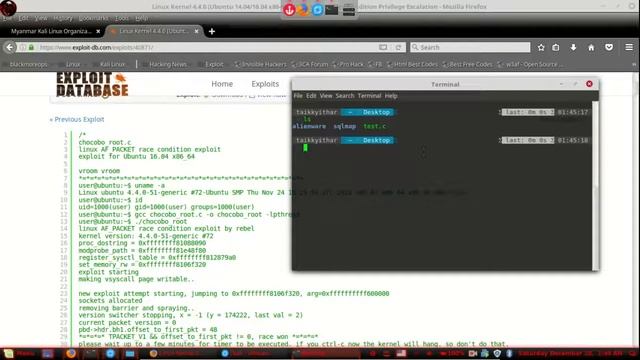The image size is (640, 360).
Task: Open Edit menu in Terminal window
Action: point(311,96)
